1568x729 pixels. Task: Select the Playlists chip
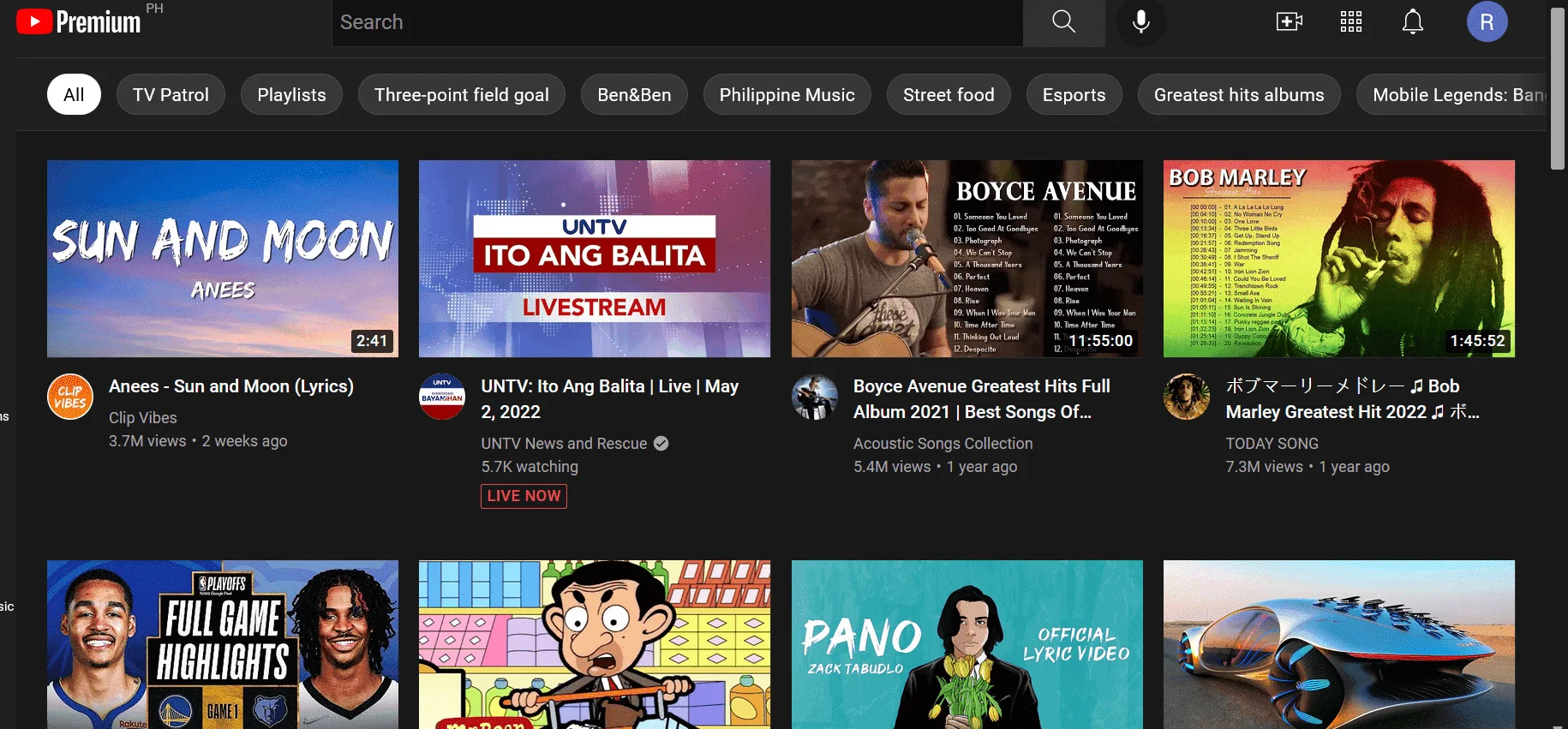coord(291,94)
